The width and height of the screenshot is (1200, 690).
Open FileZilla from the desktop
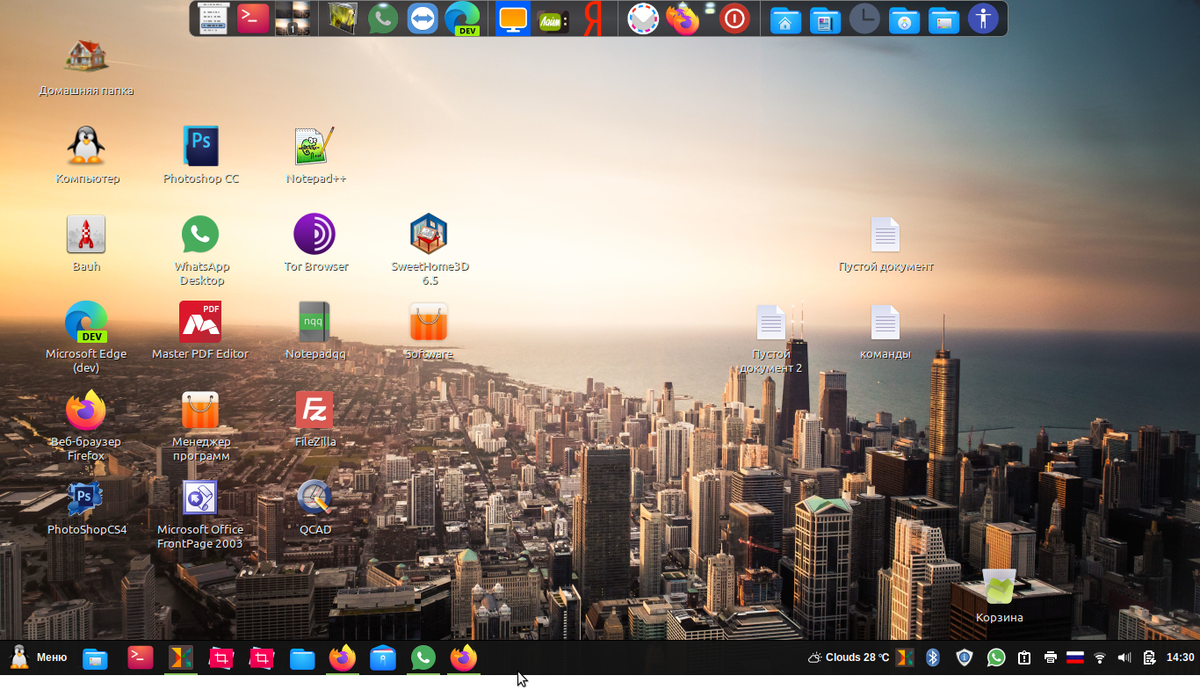(x=315, y=410)
